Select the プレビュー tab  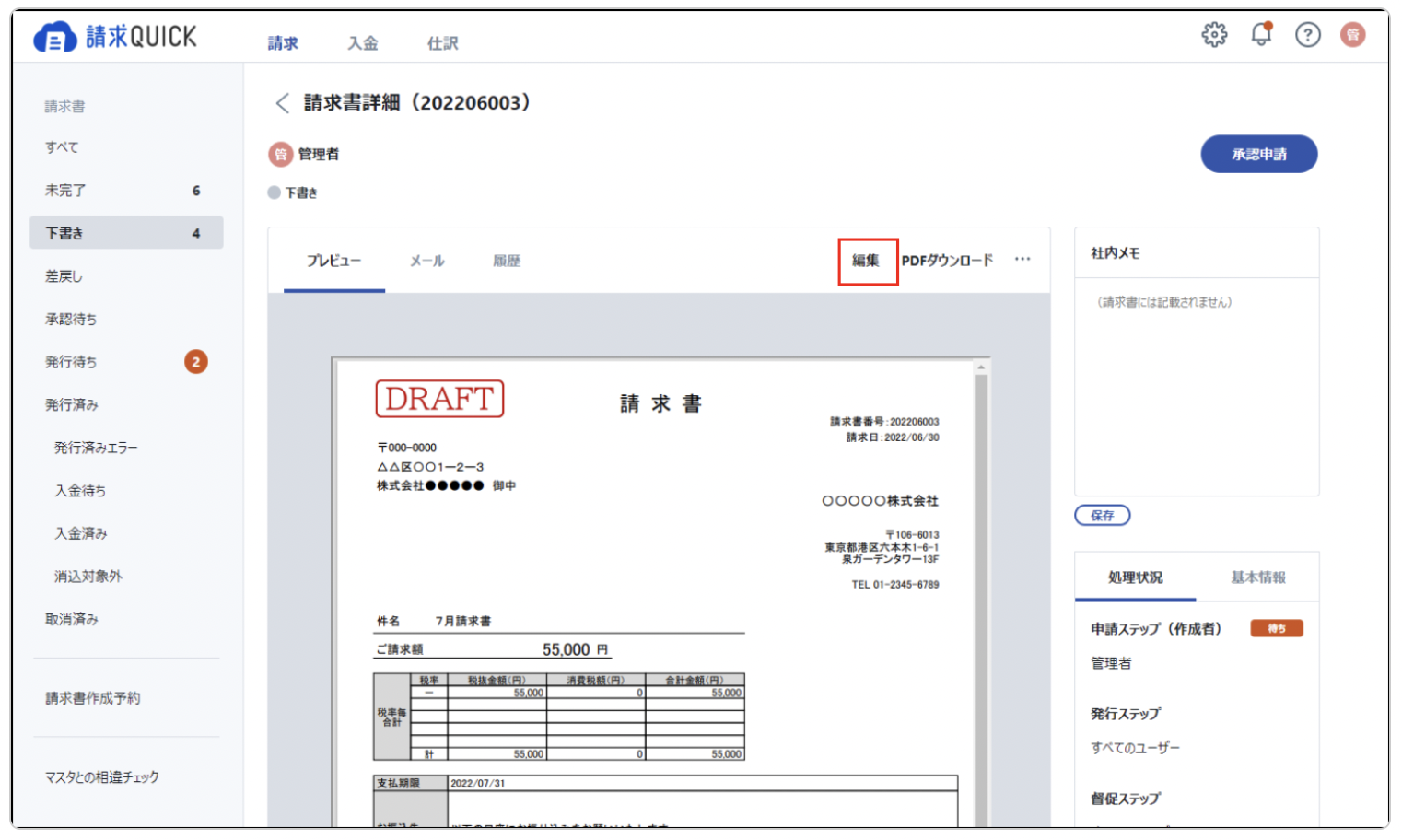point(333,261)
